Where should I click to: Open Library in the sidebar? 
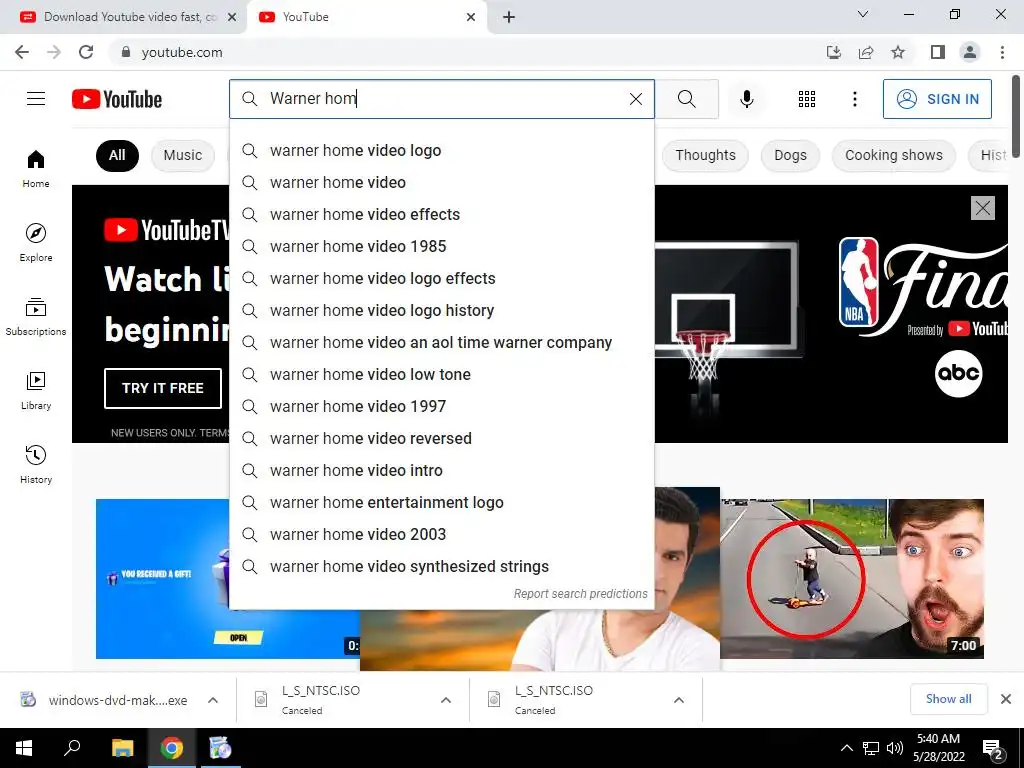[x=36, y=390]
